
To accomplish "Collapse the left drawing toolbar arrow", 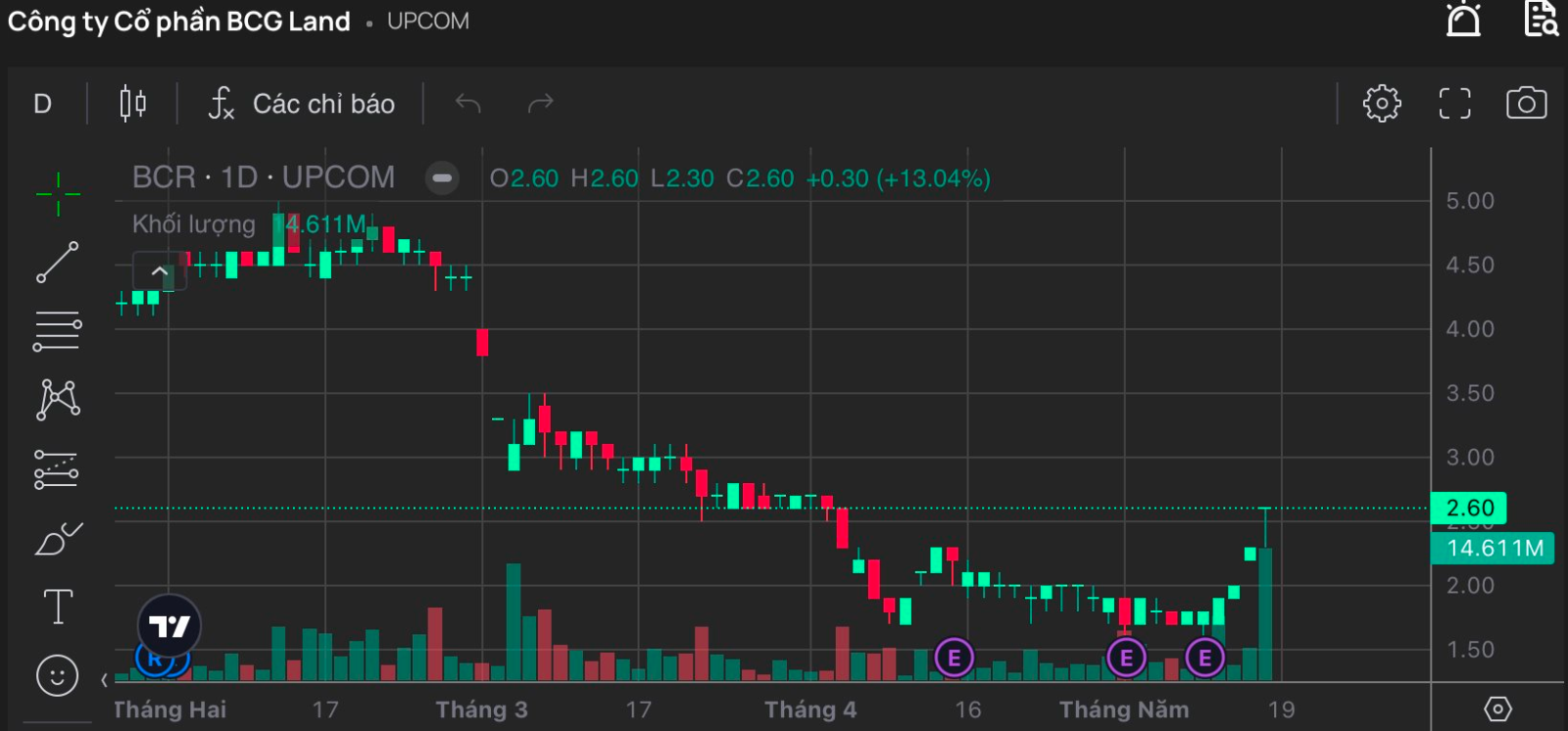I will [x=104, y=679].
